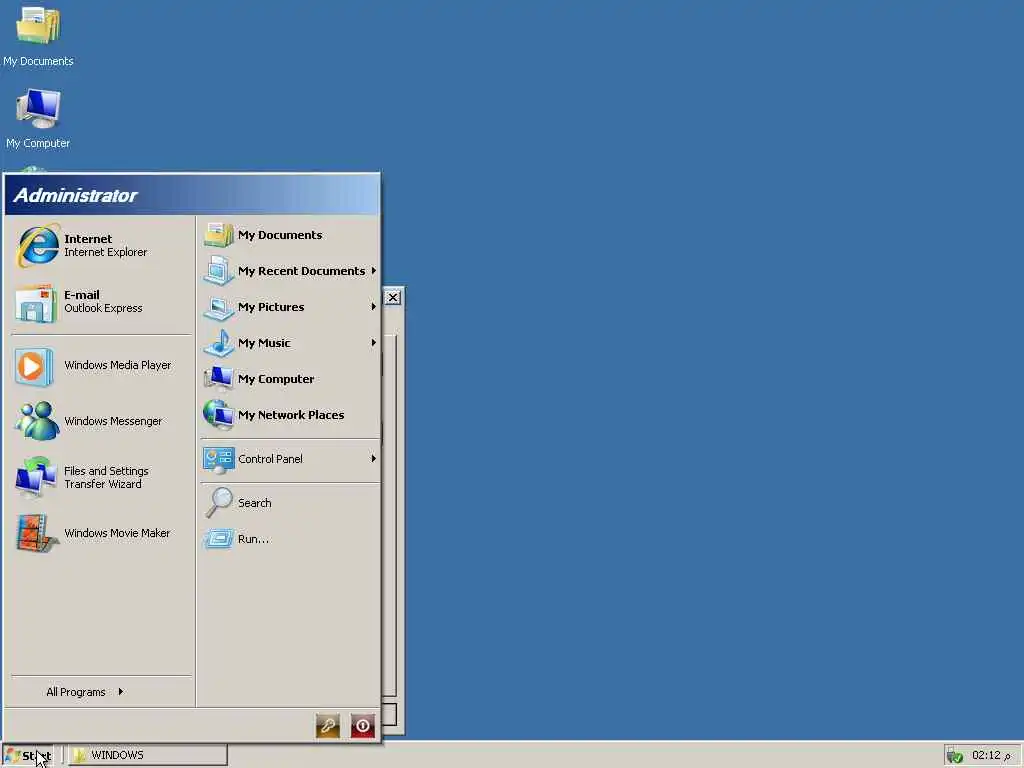Image resolution: width=1024 pixels, height=768 pixels.
Task: Expand My Music submenu arrow
Action: tap(374, 342)
